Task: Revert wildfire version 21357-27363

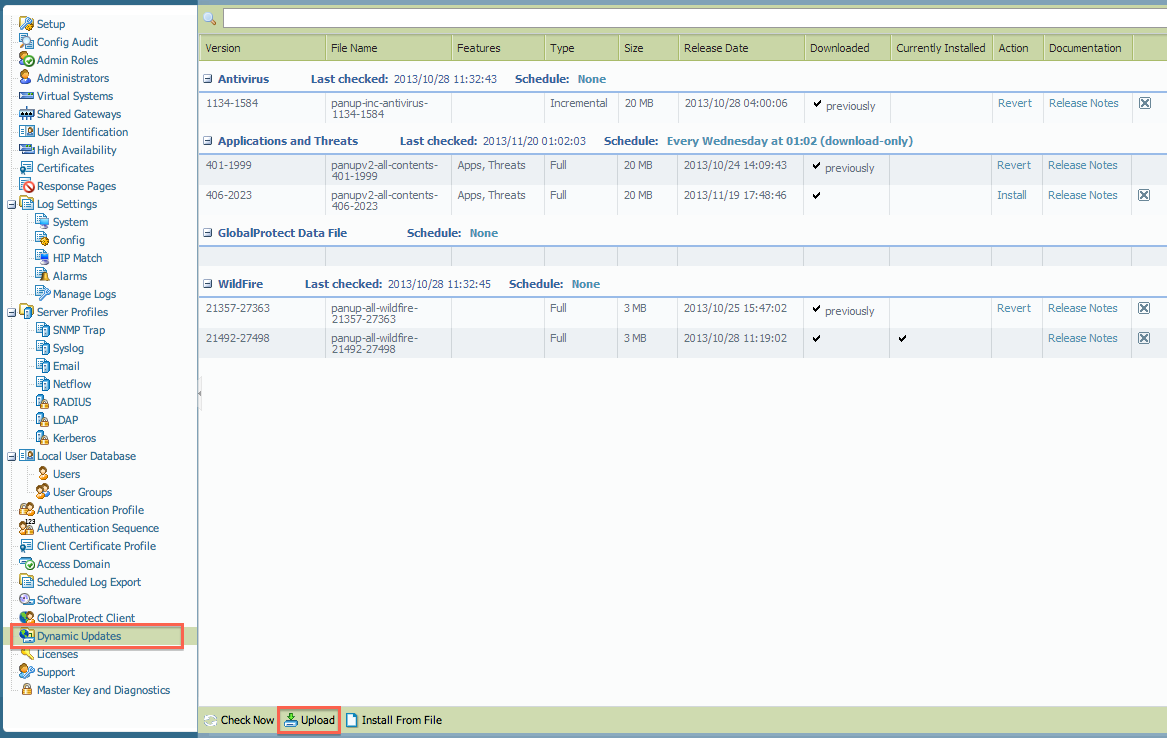Action: pos(1014,308)
